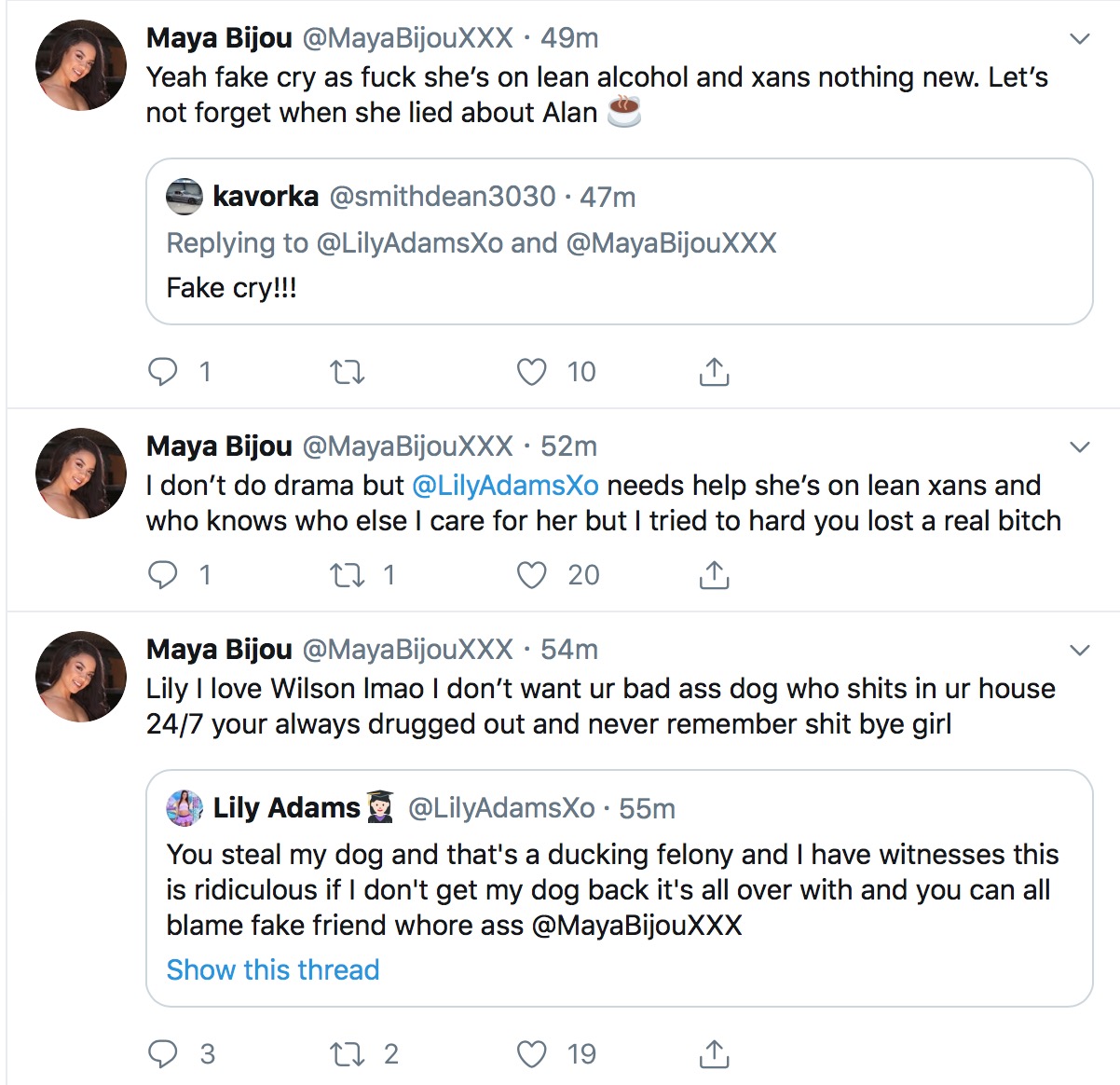Viewport: 1120px width, 1085px height.
Task: Open the dropdown menu on the 49m tweet
Action: [1079, 39]
